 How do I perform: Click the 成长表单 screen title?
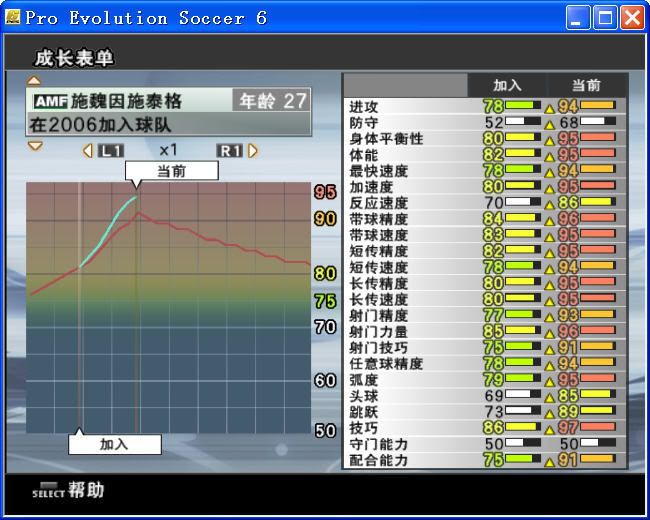coord(74,58)
